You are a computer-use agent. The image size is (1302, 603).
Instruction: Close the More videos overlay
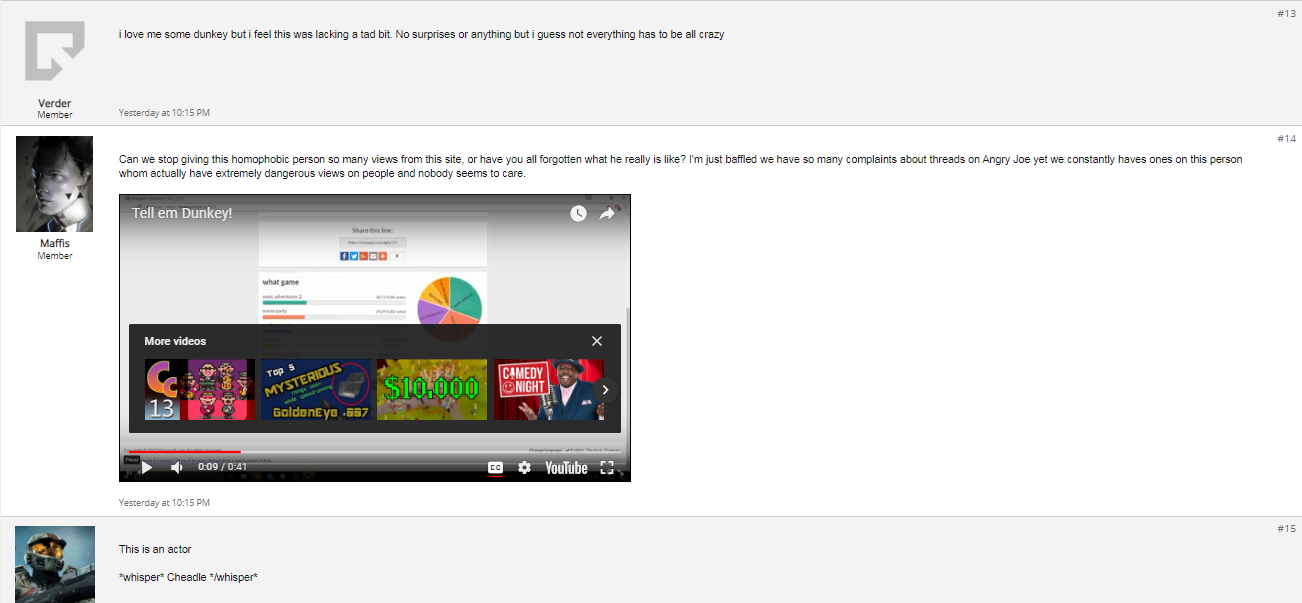(597, 341)
